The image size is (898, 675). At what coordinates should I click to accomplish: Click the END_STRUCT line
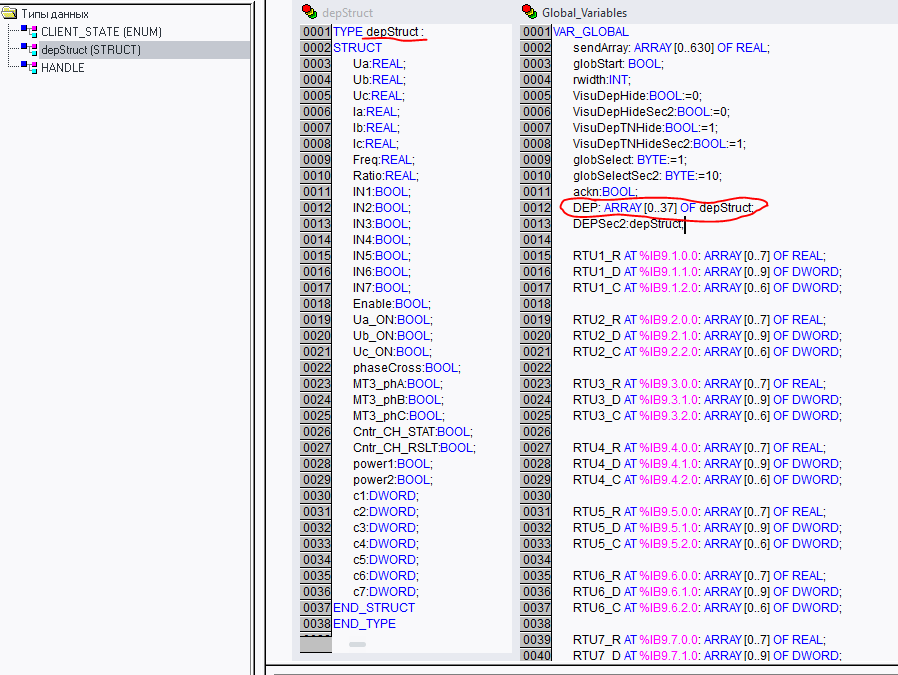pyautogui.click(x=373, y=608)
